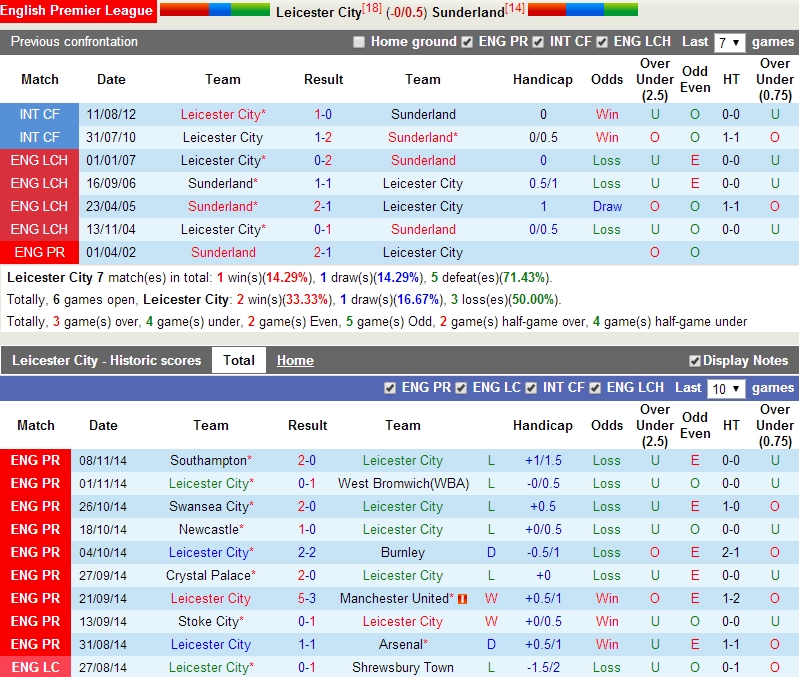Click the 1-2 result on 31/07/10
This screenshot has height=677, width=799.
point(323,138)
